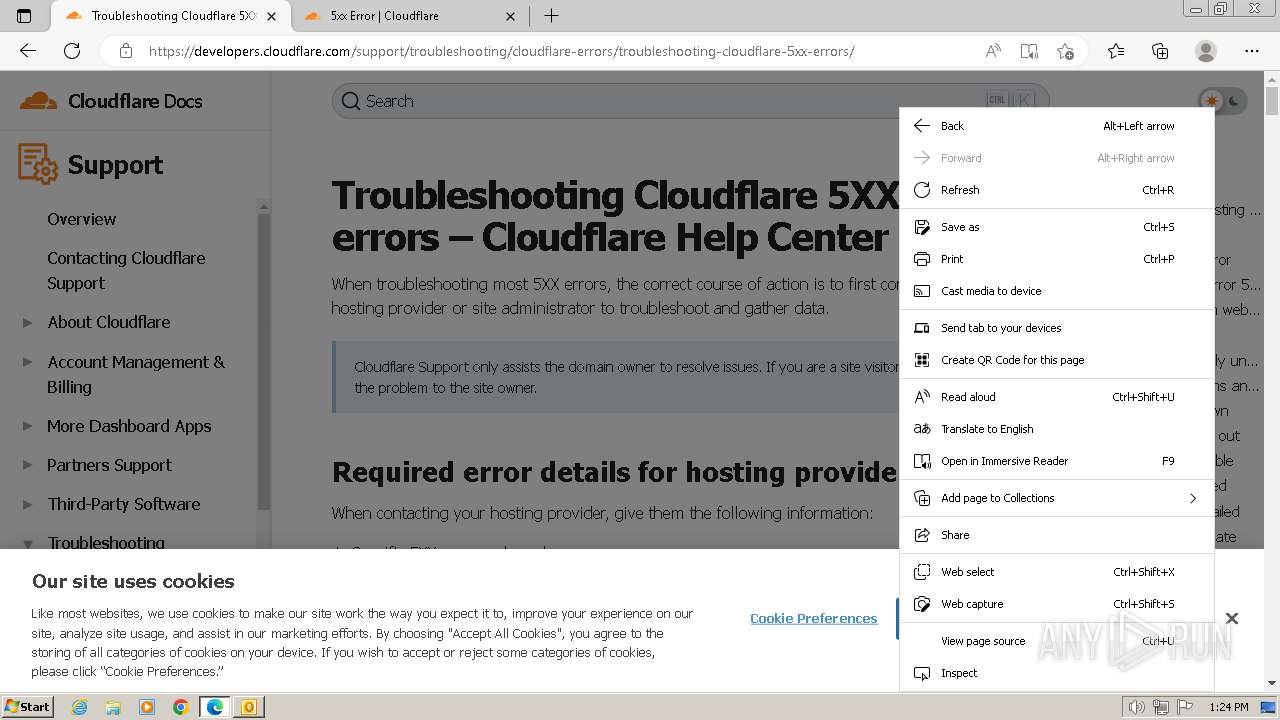This screenshot has width=1280, height=720.
Task: Open Add page to Collections submenu
Action: pyautogui.click(x=1057, y=498)
